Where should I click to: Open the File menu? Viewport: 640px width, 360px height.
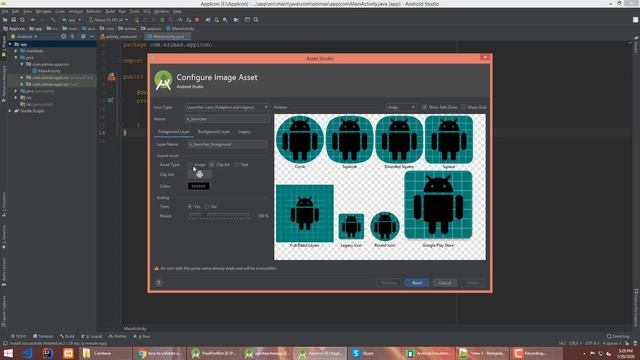5,11
